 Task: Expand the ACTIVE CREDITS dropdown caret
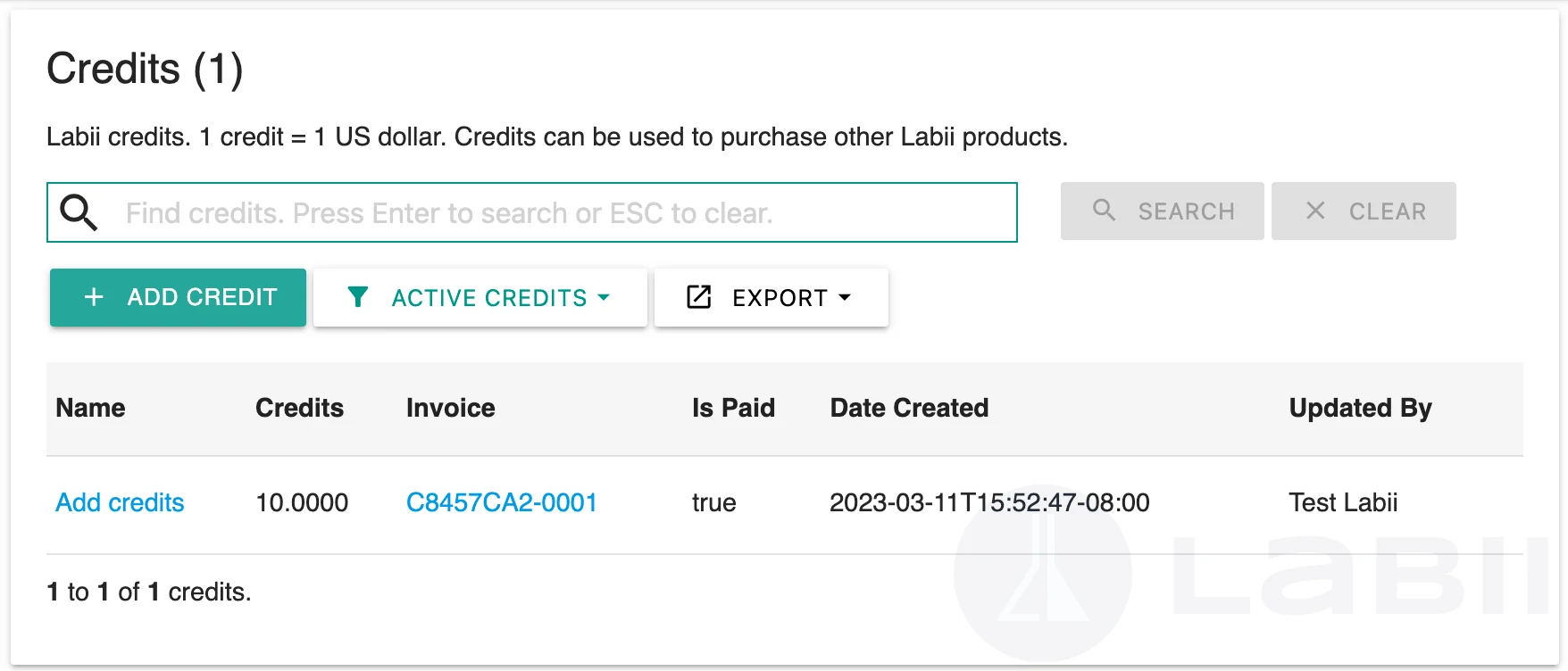point(604,297)
